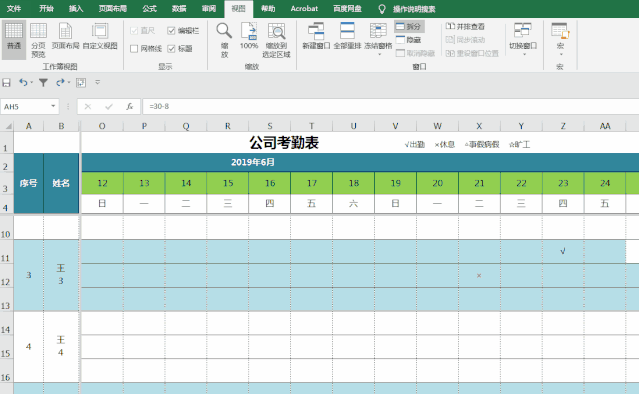Click Synchronous Scrolling (同步滚动)

tap(465, 40)
